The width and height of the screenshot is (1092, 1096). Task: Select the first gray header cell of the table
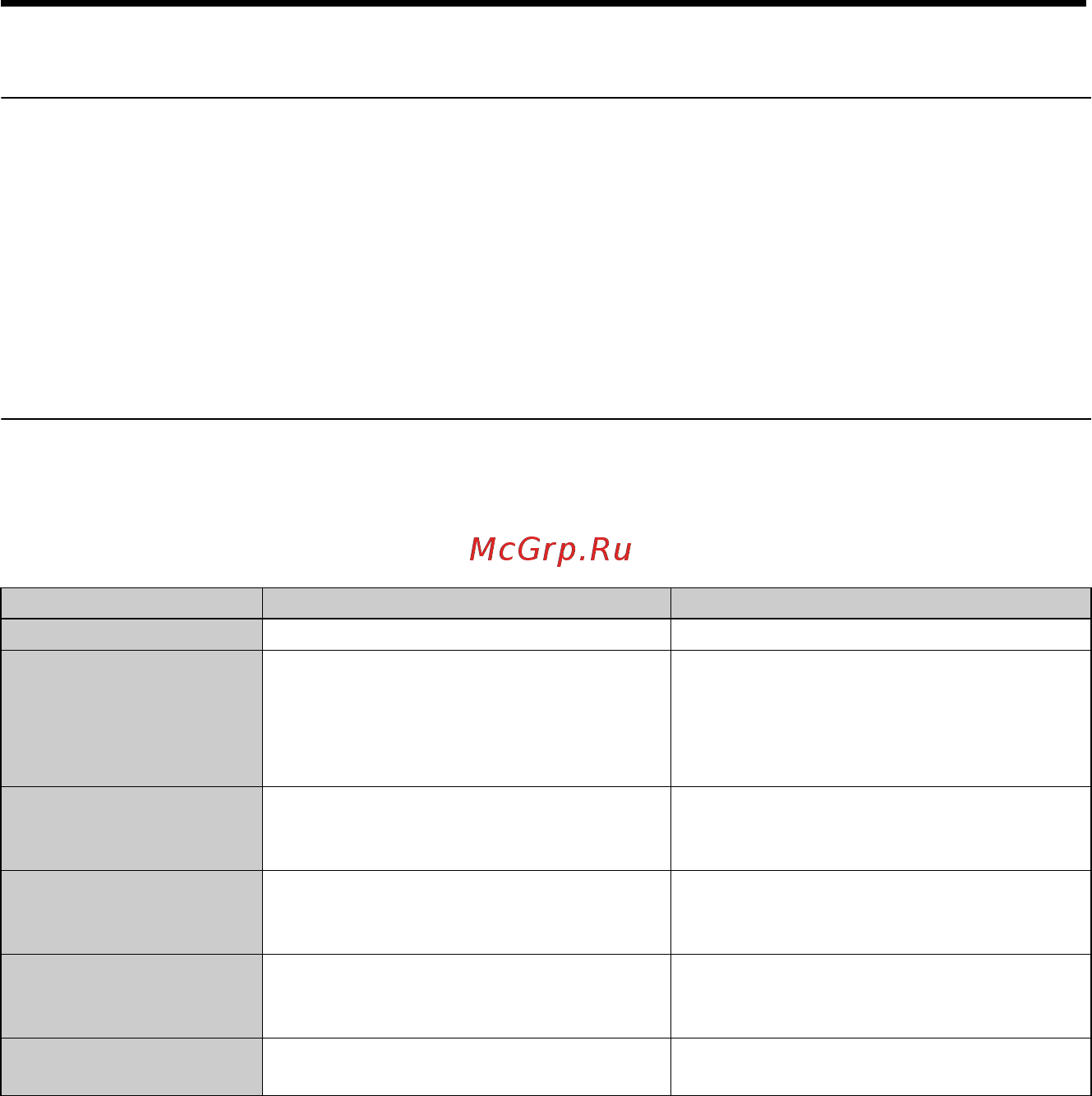(131, 603)
